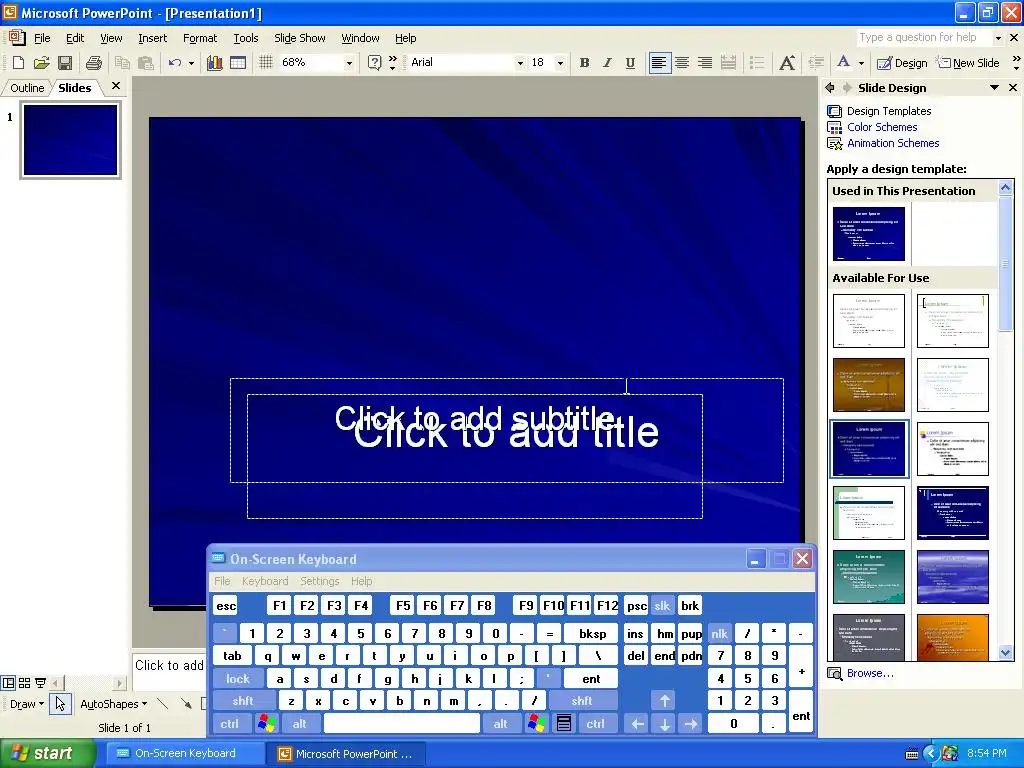Open the Insert menu

tap(152, 38)
